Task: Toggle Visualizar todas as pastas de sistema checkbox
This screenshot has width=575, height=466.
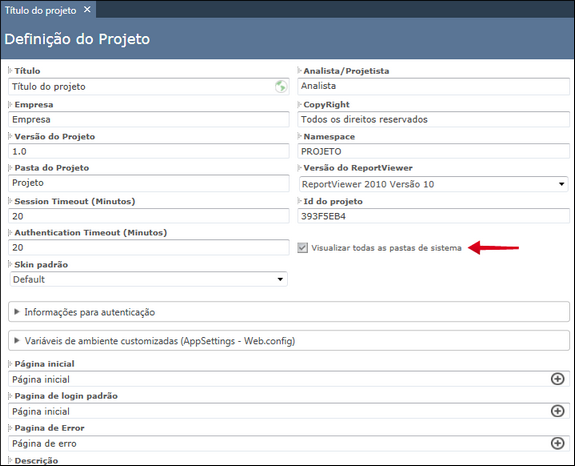Action: pos(303,248)
